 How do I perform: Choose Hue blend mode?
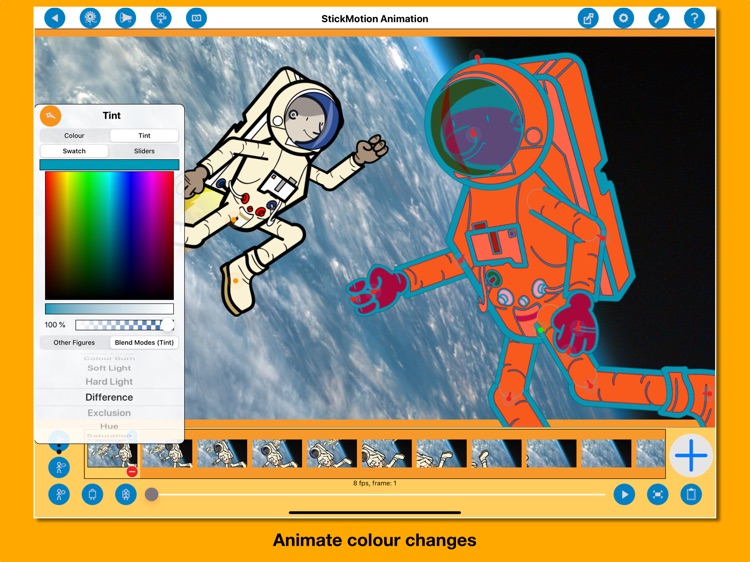pyautogui.click(x=109, y=426)
